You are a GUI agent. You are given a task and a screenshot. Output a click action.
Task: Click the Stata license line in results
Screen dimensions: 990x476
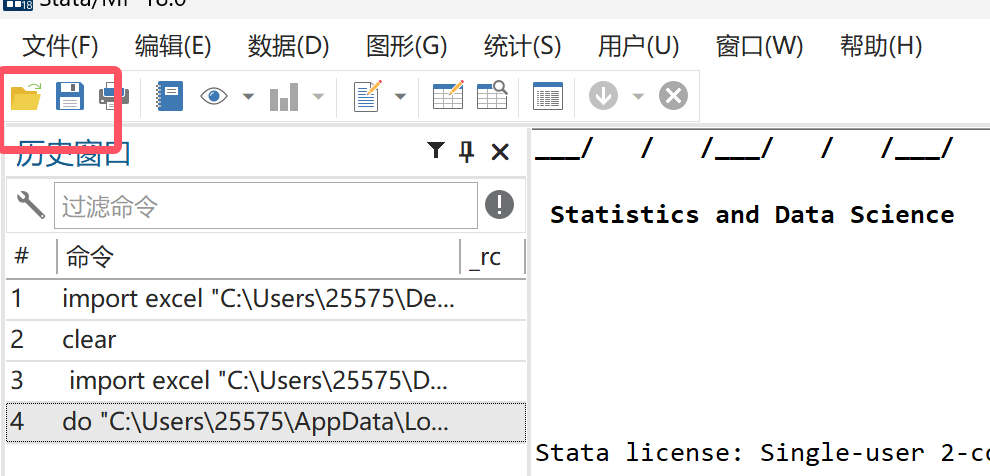tap(762, 453)
